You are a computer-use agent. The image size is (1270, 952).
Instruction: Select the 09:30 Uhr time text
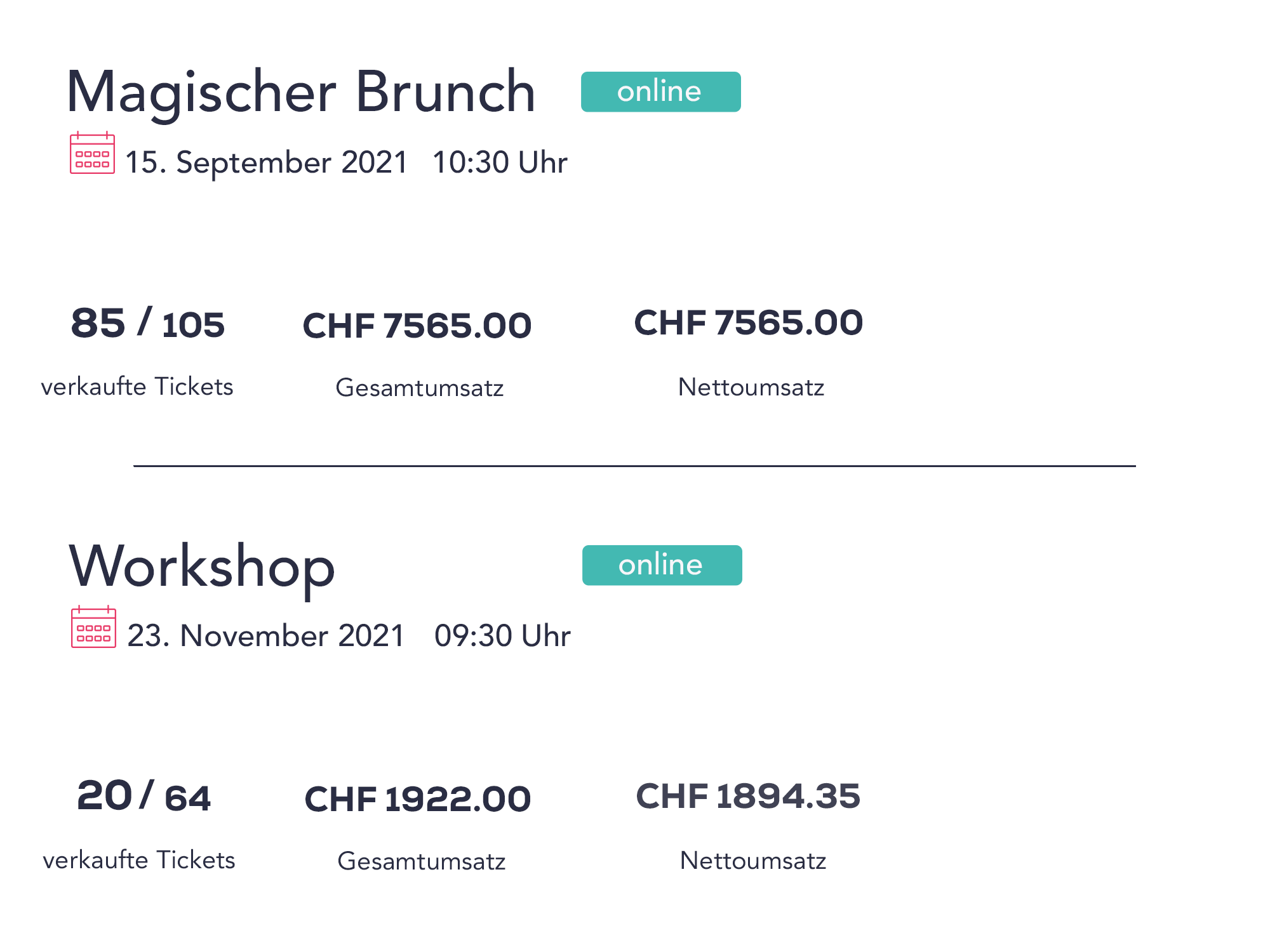tap(502, 636)
